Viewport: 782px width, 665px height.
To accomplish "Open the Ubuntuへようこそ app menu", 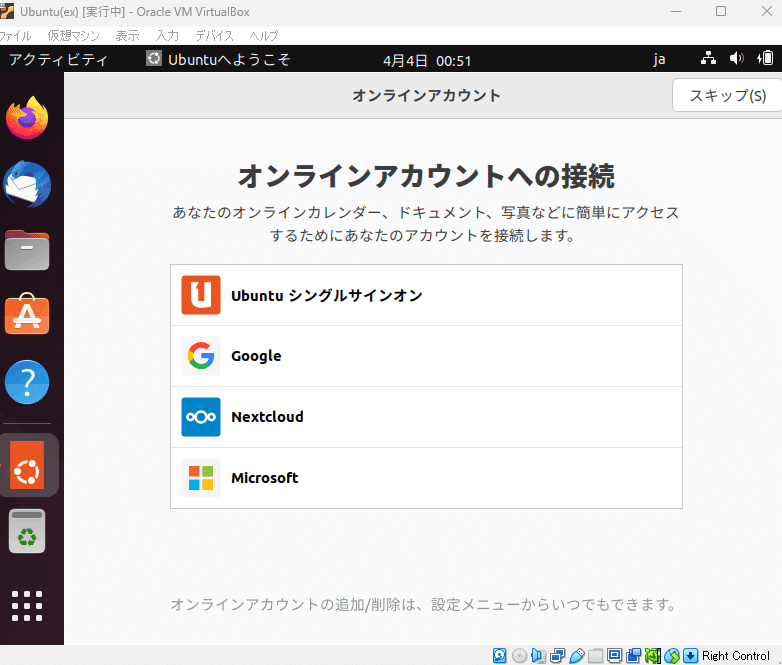I will (x=218, y=59).
